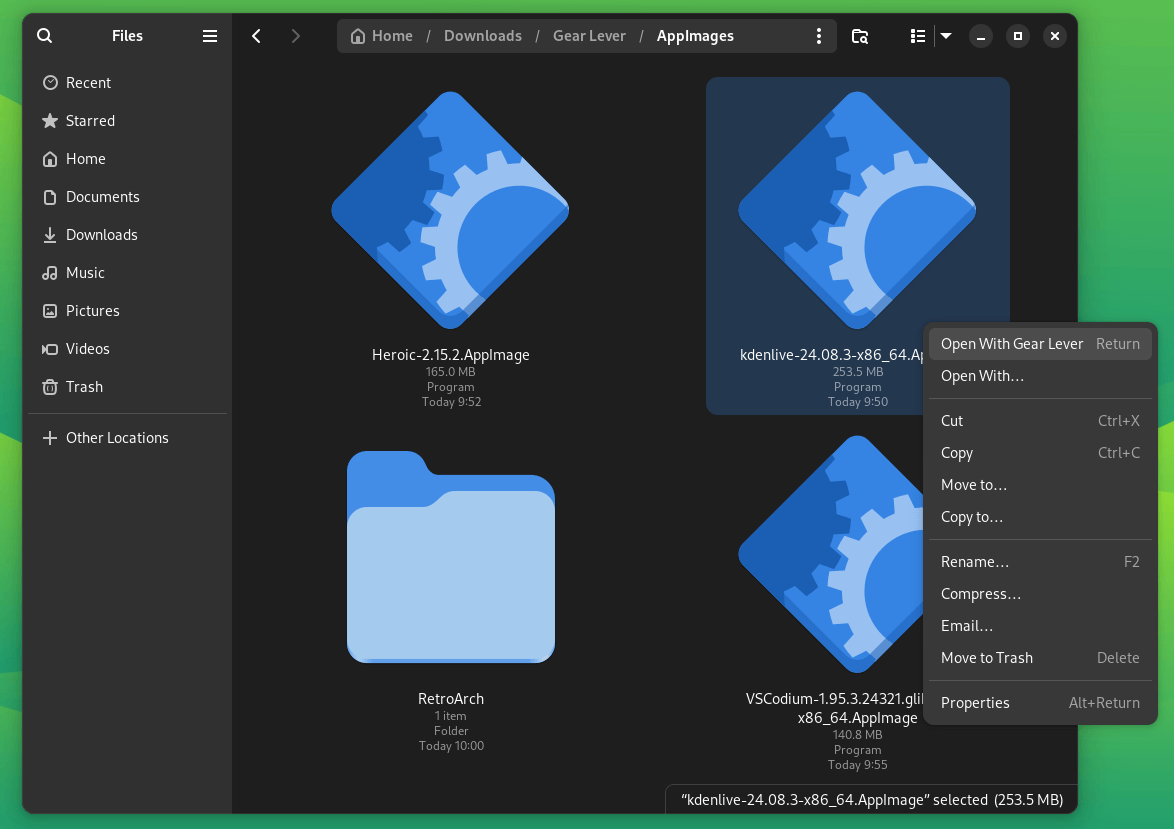Select the Home icon in the path bar
Viewport: 1174px width, 829px height.
[357, 35]
